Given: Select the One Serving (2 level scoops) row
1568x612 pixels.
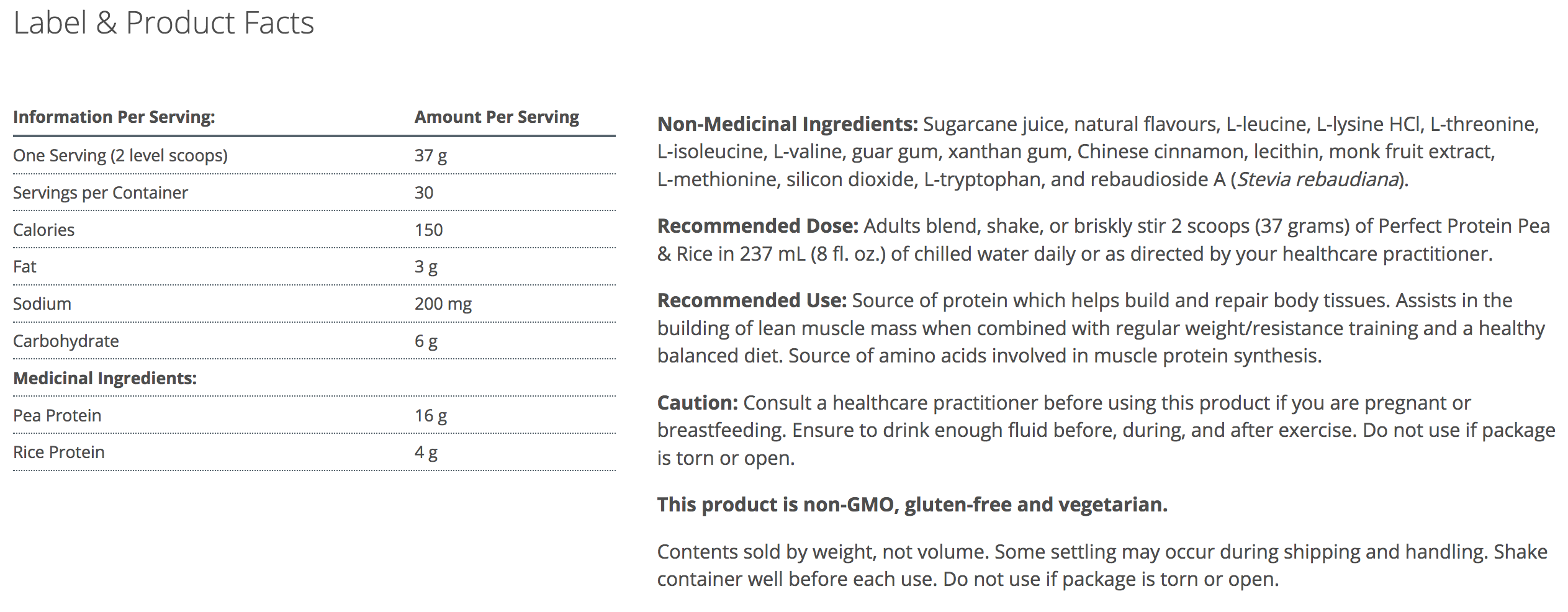Looking at the screenshot, I should (x=120, y=155).
